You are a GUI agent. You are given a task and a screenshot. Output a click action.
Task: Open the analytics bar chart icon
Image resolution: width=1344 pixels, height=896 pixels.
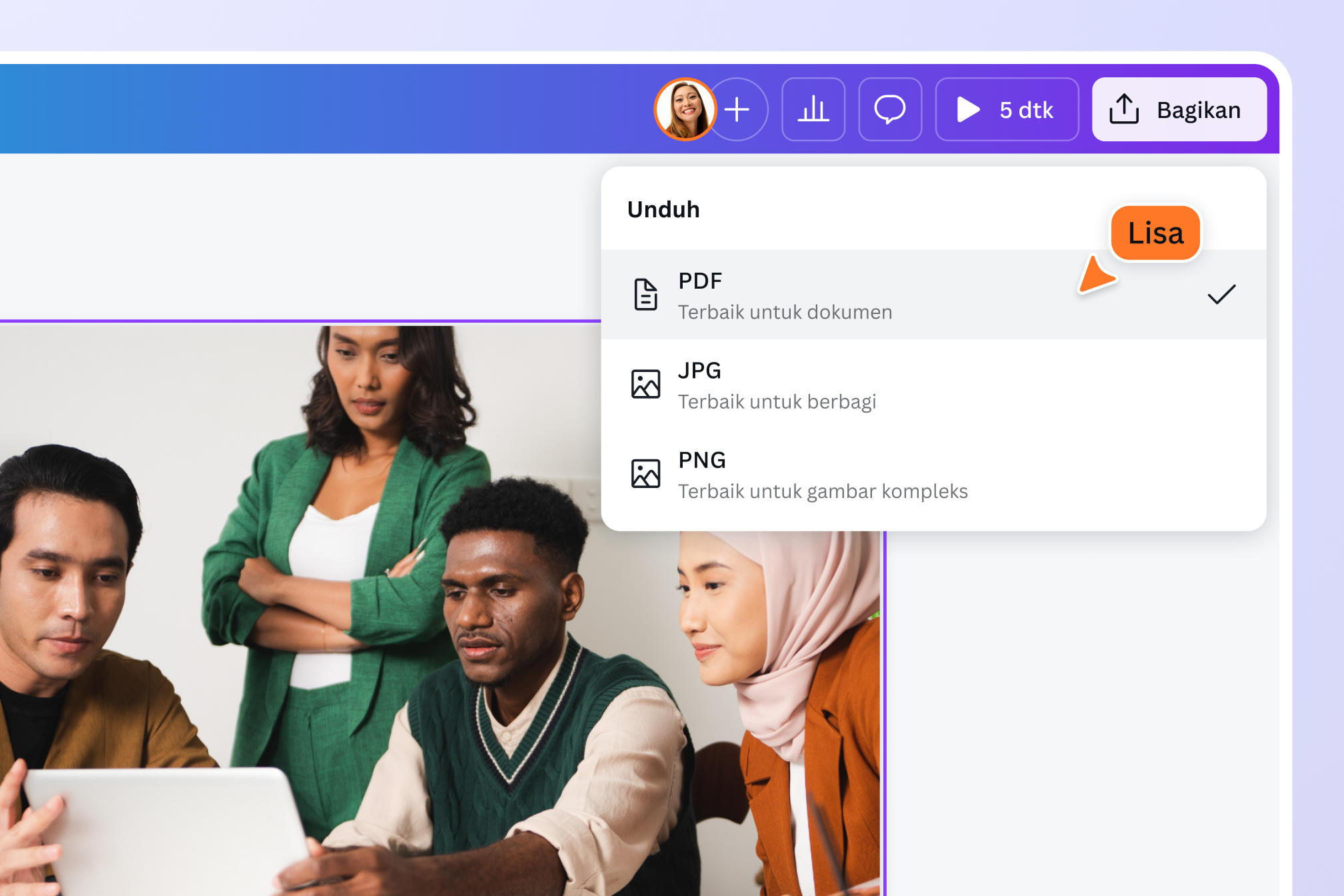[x=813, y=109]
